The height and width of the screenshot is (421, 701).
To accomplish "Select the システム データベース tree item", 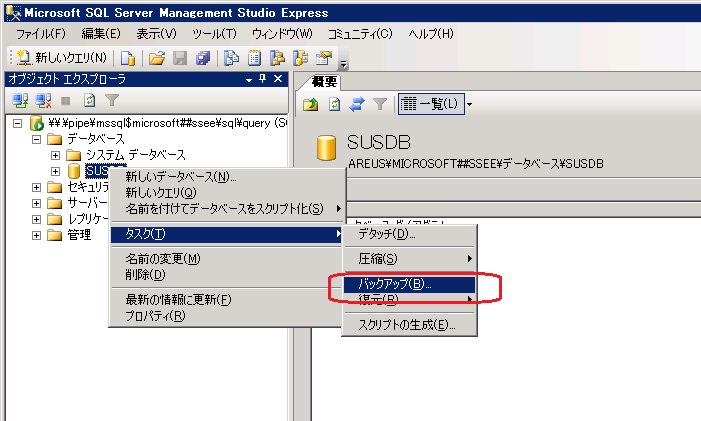I will (x=135, y=155).
